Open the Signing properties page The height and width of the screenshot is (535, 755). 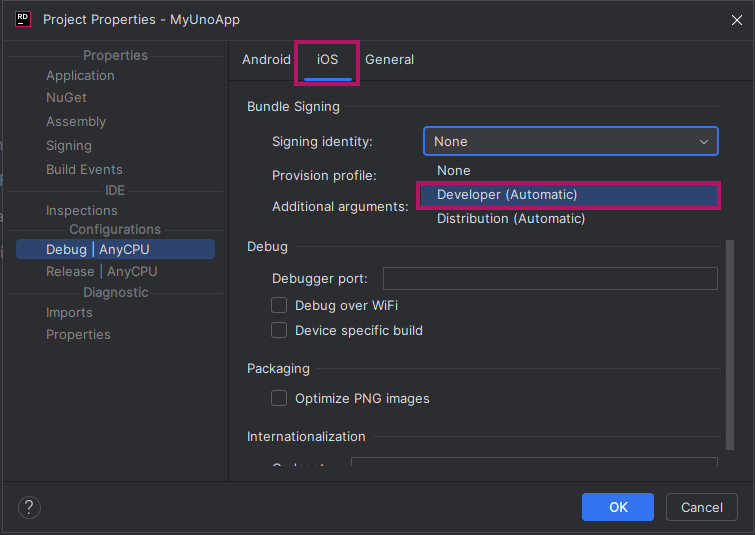point(69,145)
